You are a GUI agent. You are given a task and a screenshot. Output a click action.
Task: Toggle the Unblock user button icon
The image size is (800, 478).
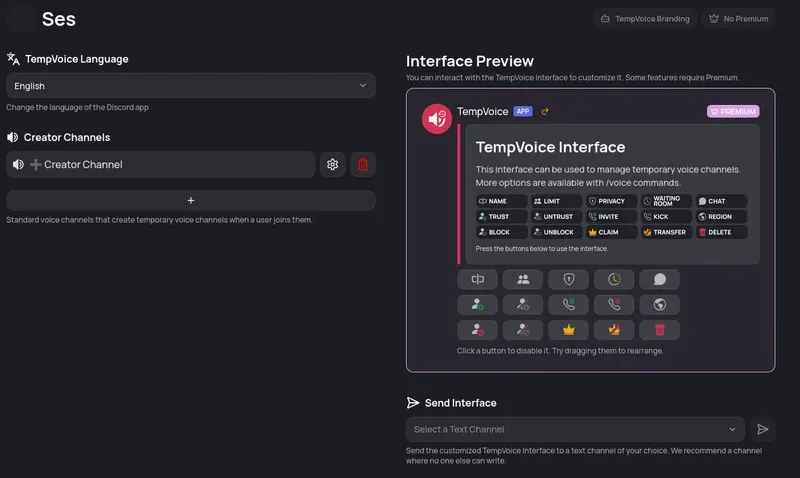(x=523, y=330)
